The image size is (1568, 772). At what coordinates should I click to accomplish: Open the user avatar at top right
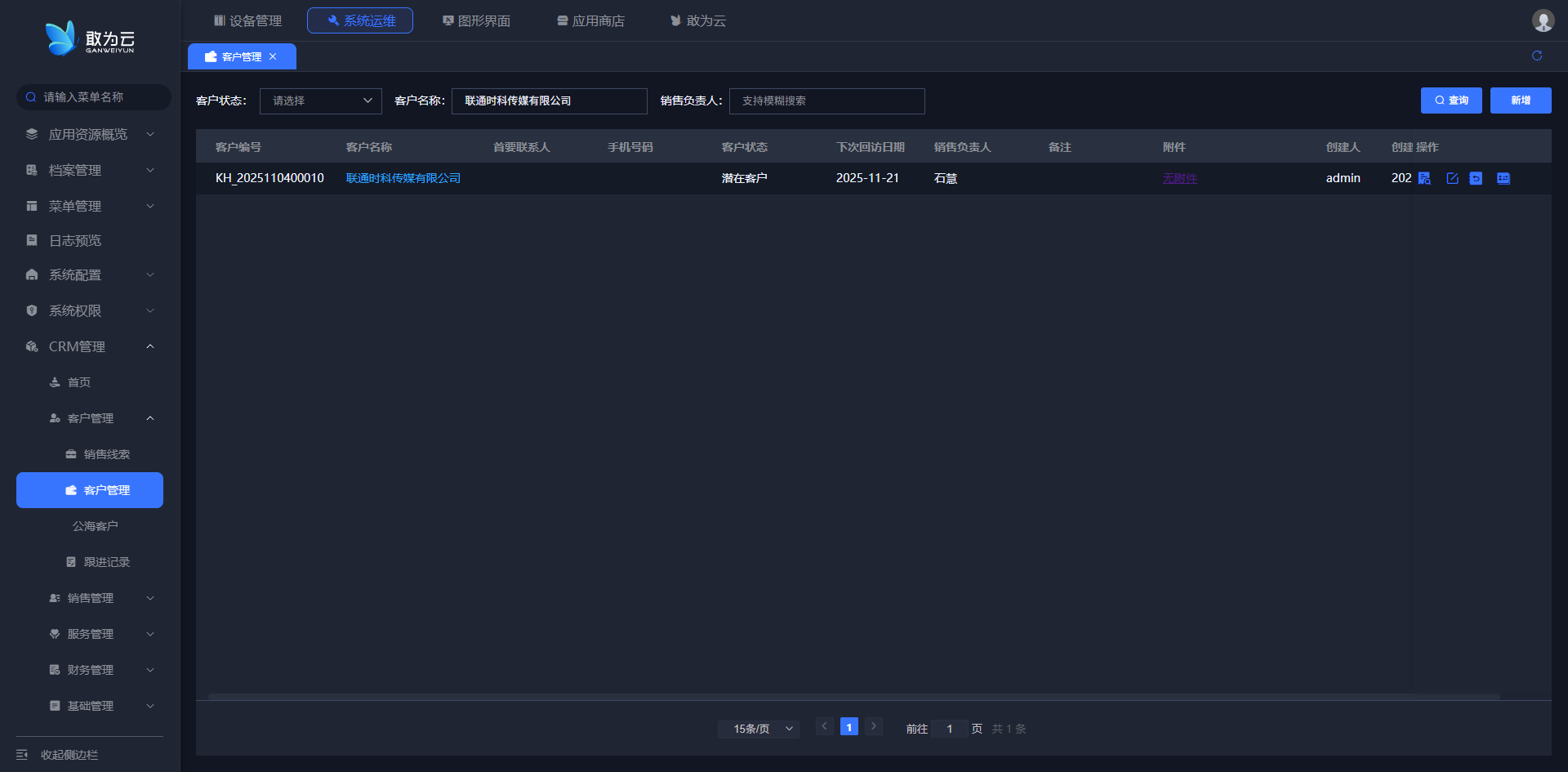pos(1543,20)
